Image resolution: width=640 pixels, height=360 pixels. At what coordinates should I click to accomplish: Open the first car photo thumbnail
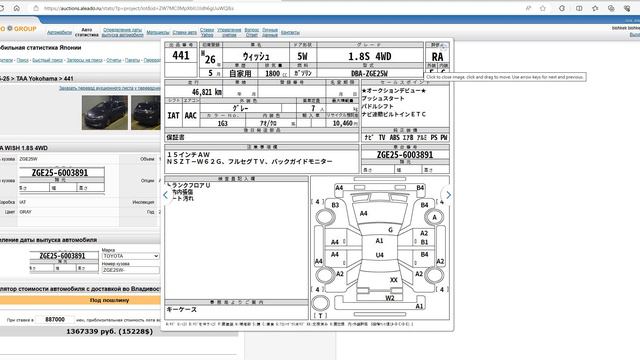104,113
